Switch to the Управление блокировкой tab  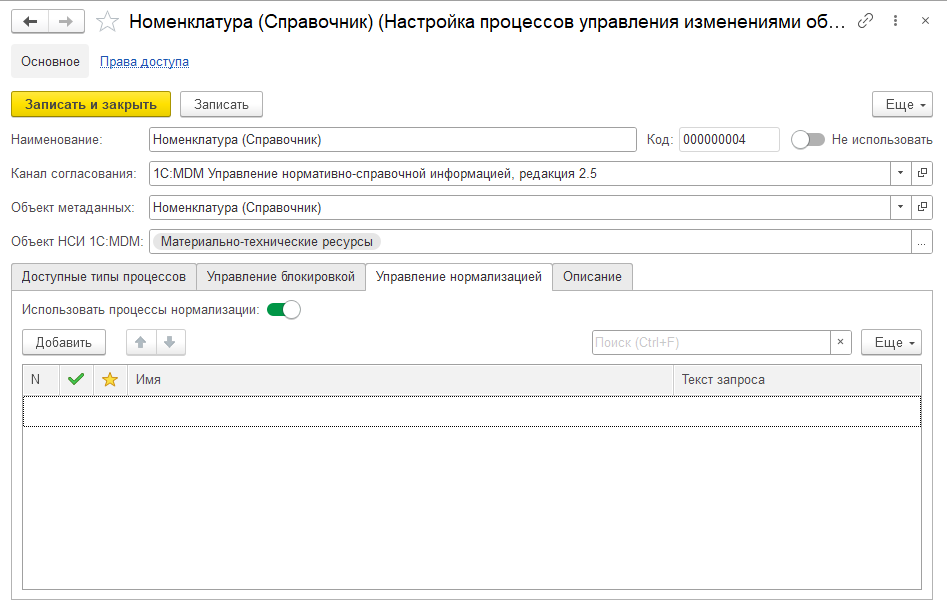[x=280, y=277]
